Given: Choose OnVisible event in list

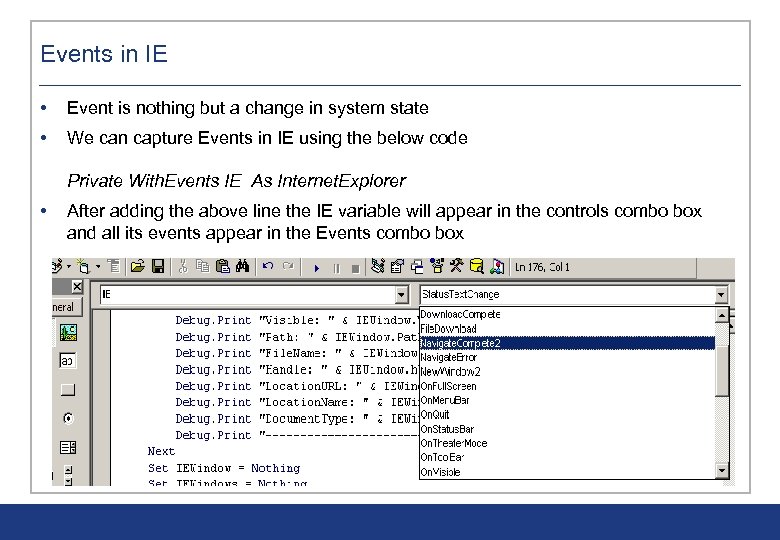Looking at the screenshot, I should click(x=567, y=472).
